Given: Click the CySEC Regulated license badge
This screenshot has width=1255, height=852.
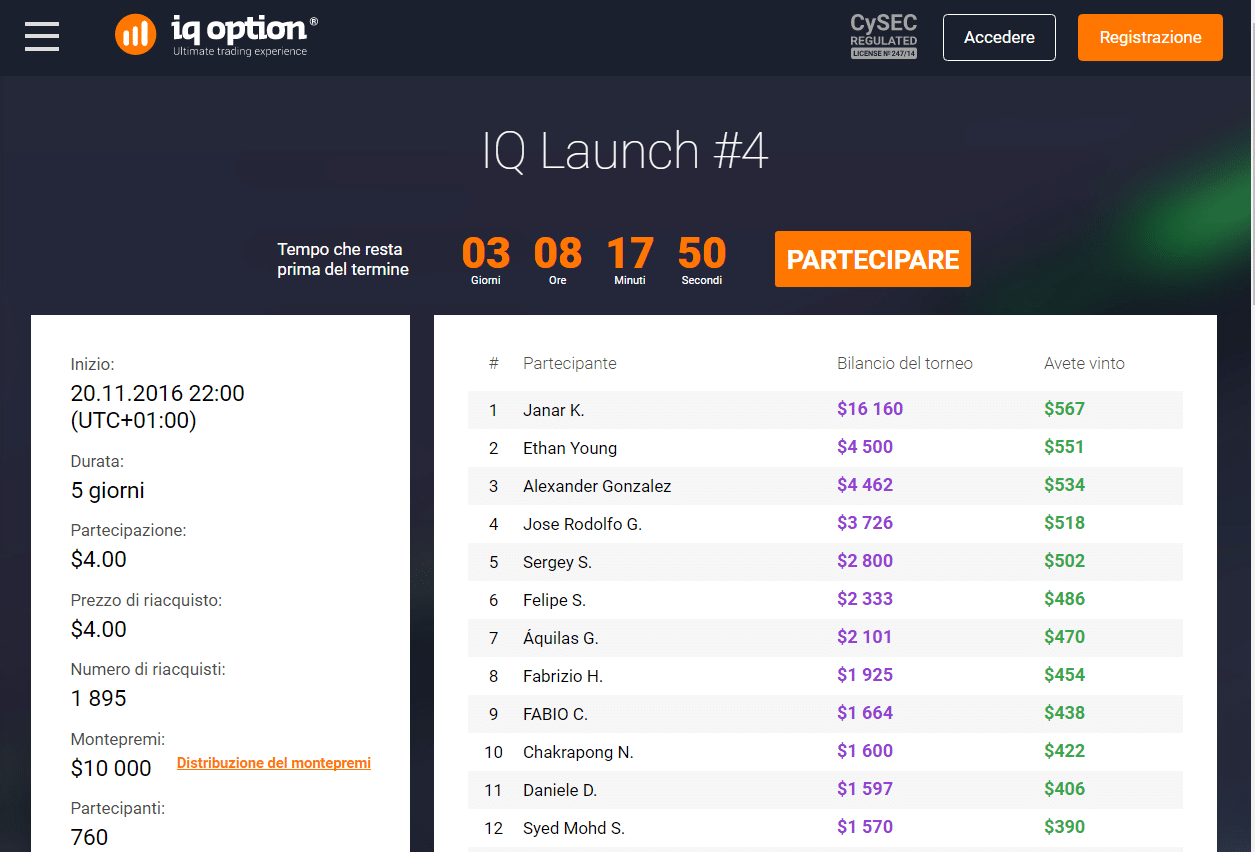Looking at the screenshot, I should click(x=883, y=37).
